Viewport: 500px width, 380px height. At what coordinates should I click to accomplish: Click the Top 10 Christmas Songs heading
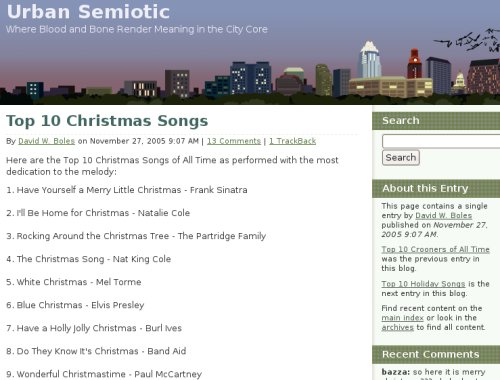coord(107,121)
